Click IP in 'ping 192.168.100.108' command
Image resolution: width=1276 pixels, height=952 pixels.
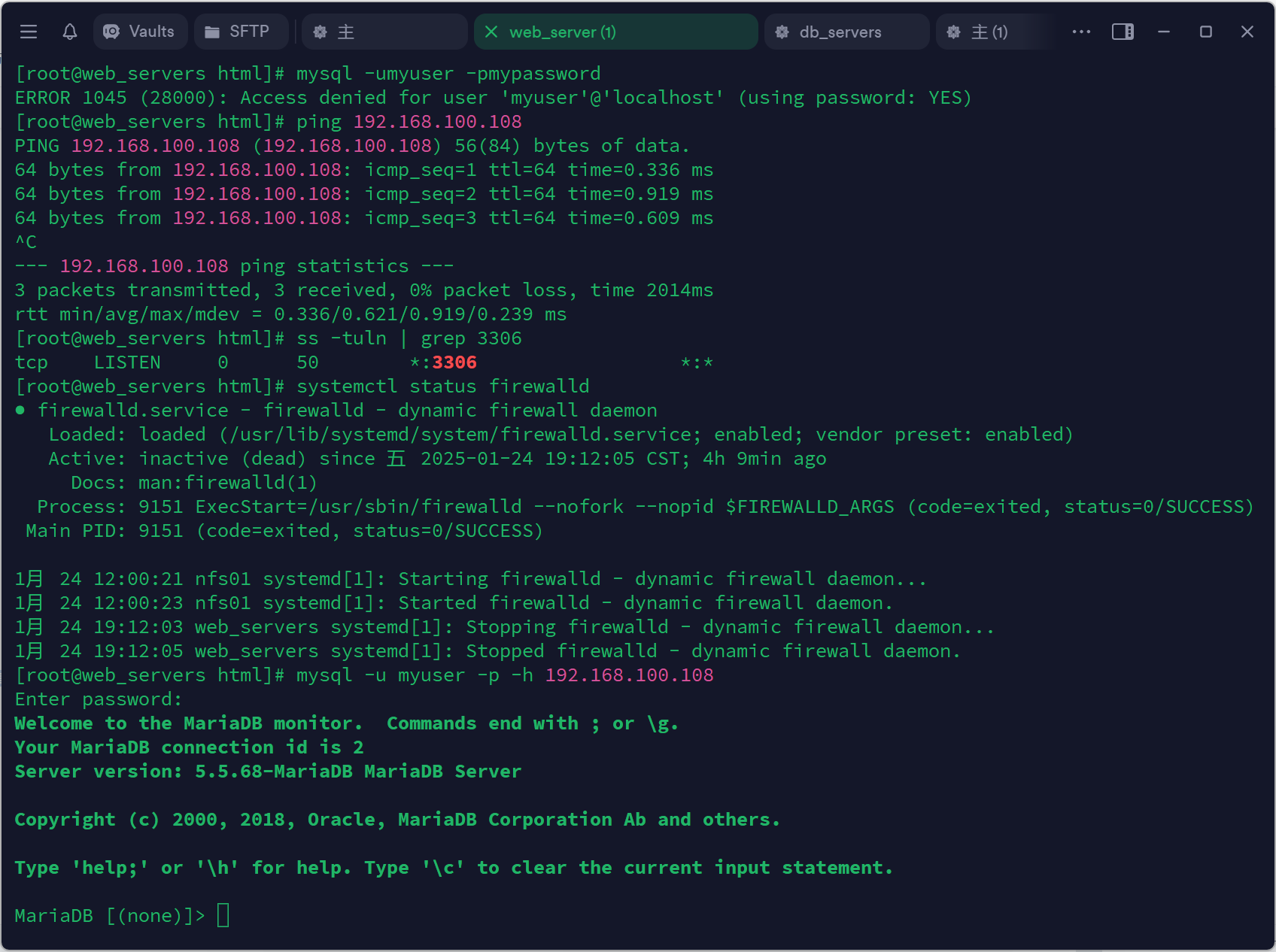[437, 122]
